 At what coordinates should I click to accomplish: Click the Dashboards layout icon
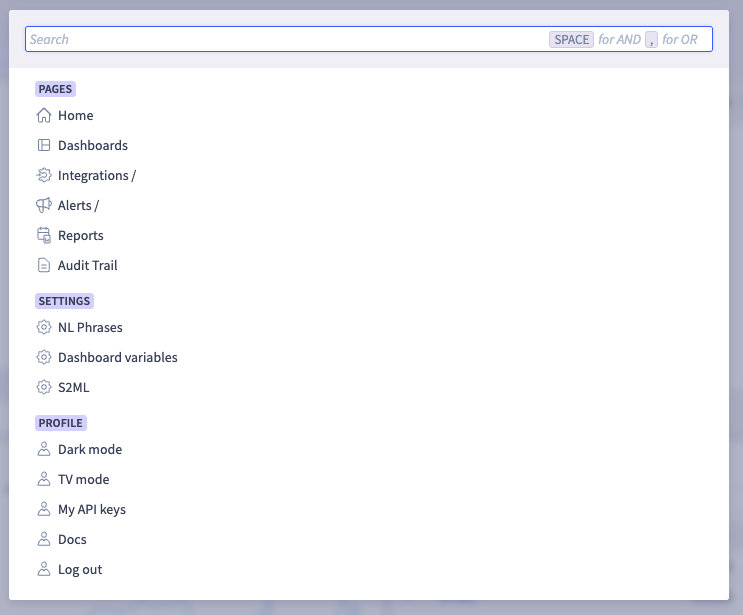coord(44,145)
